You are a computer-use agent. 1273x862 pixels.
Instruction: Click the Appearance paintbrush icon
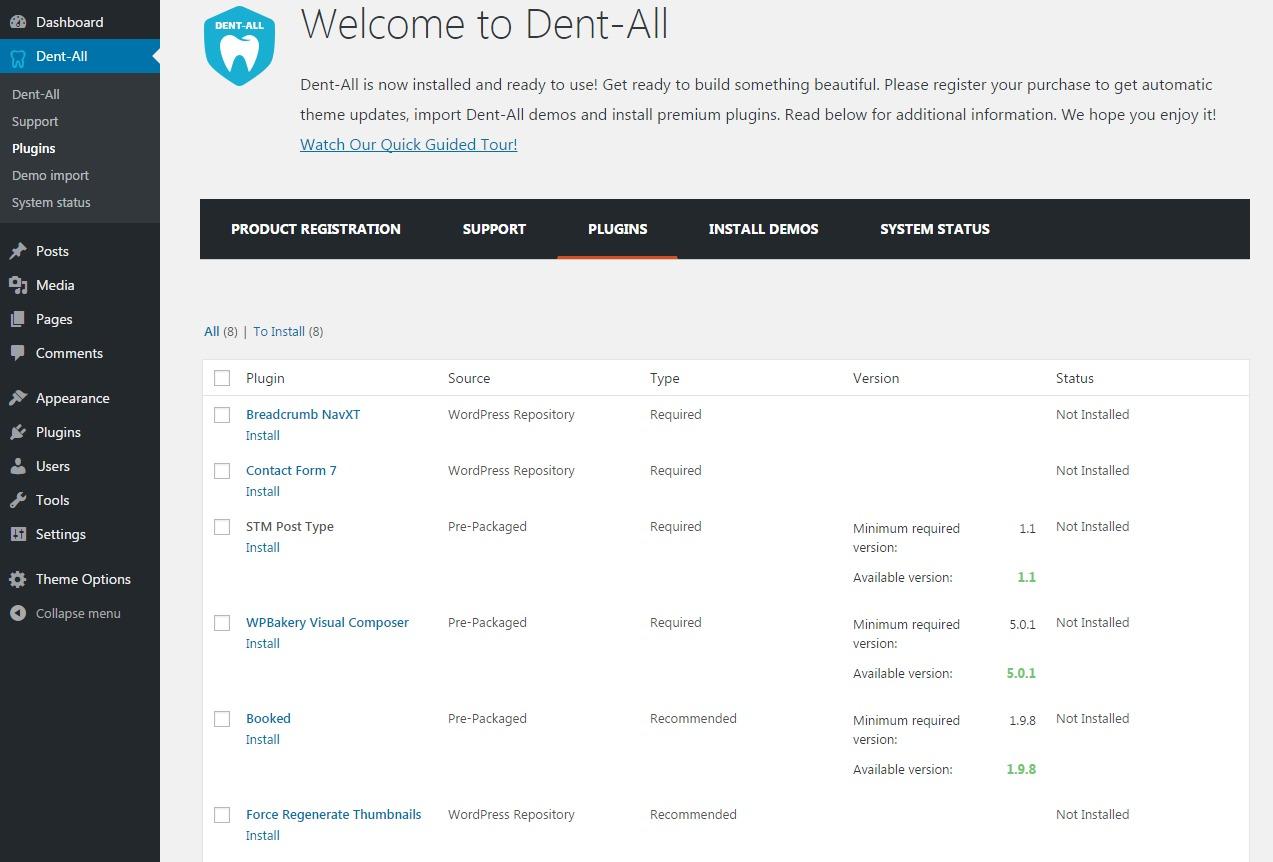[x=18, y=398]
